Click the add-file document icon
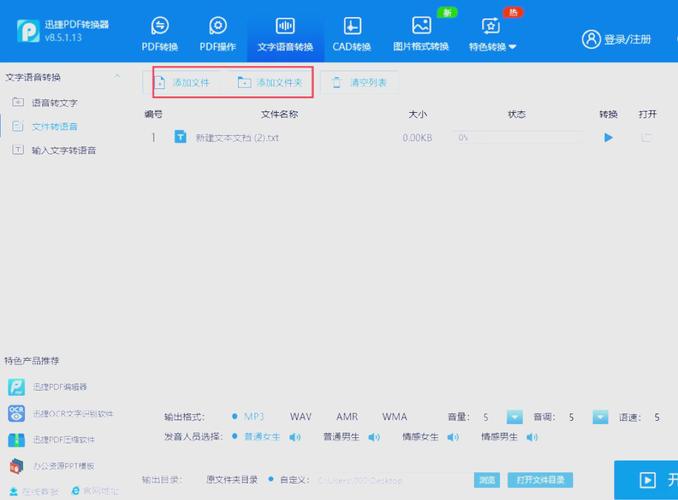 click(x=160, y=82)
